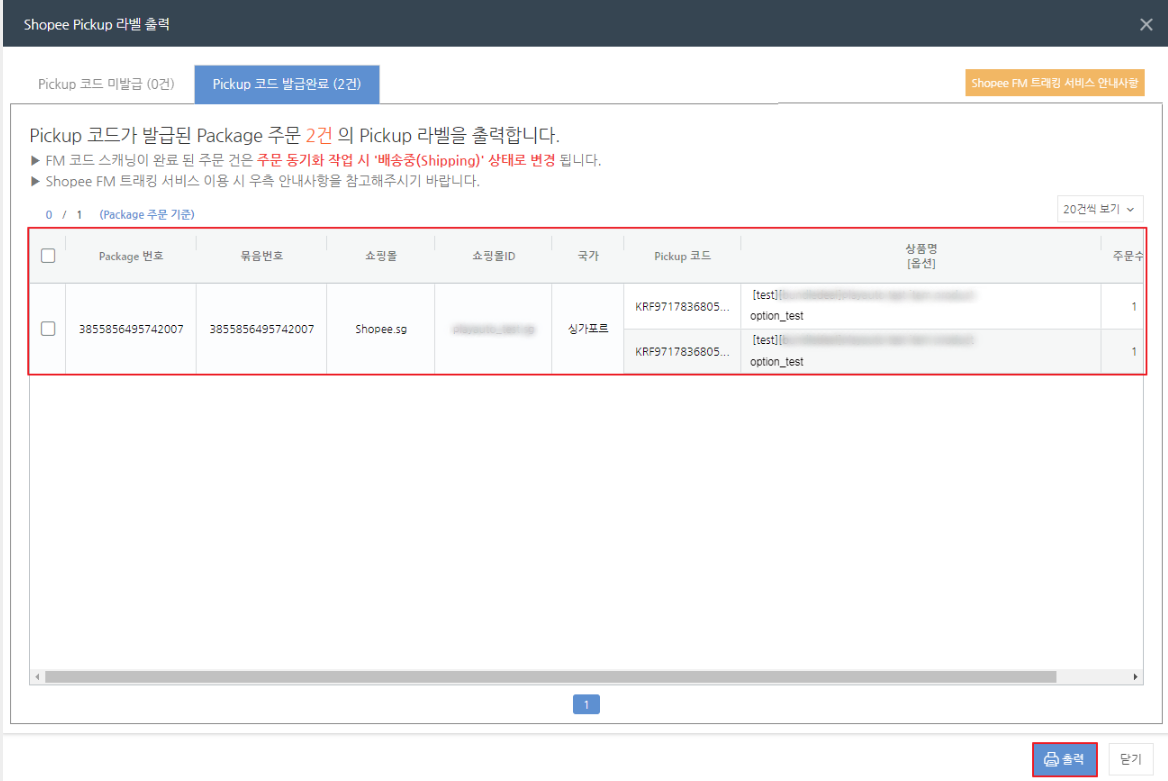Check the box for package 3855856495742007
This screenshot has height=781, width=1168.
[48, 329]
